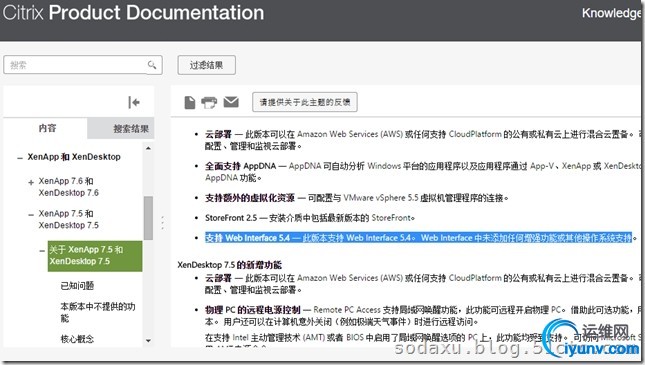Switch to the 内容 tab
Viewport: 645px width, 365px height.
46,128
